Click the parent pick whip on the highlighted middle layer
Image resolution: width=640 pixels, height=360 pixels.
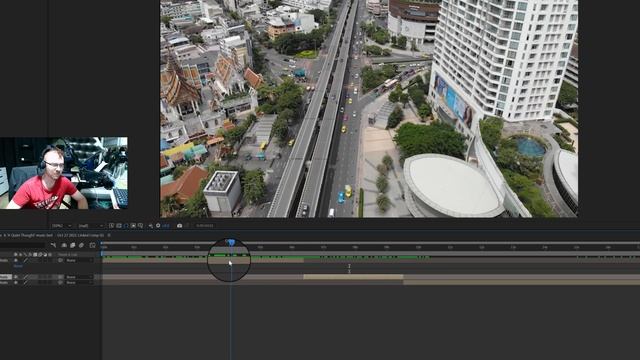[60, 277]
